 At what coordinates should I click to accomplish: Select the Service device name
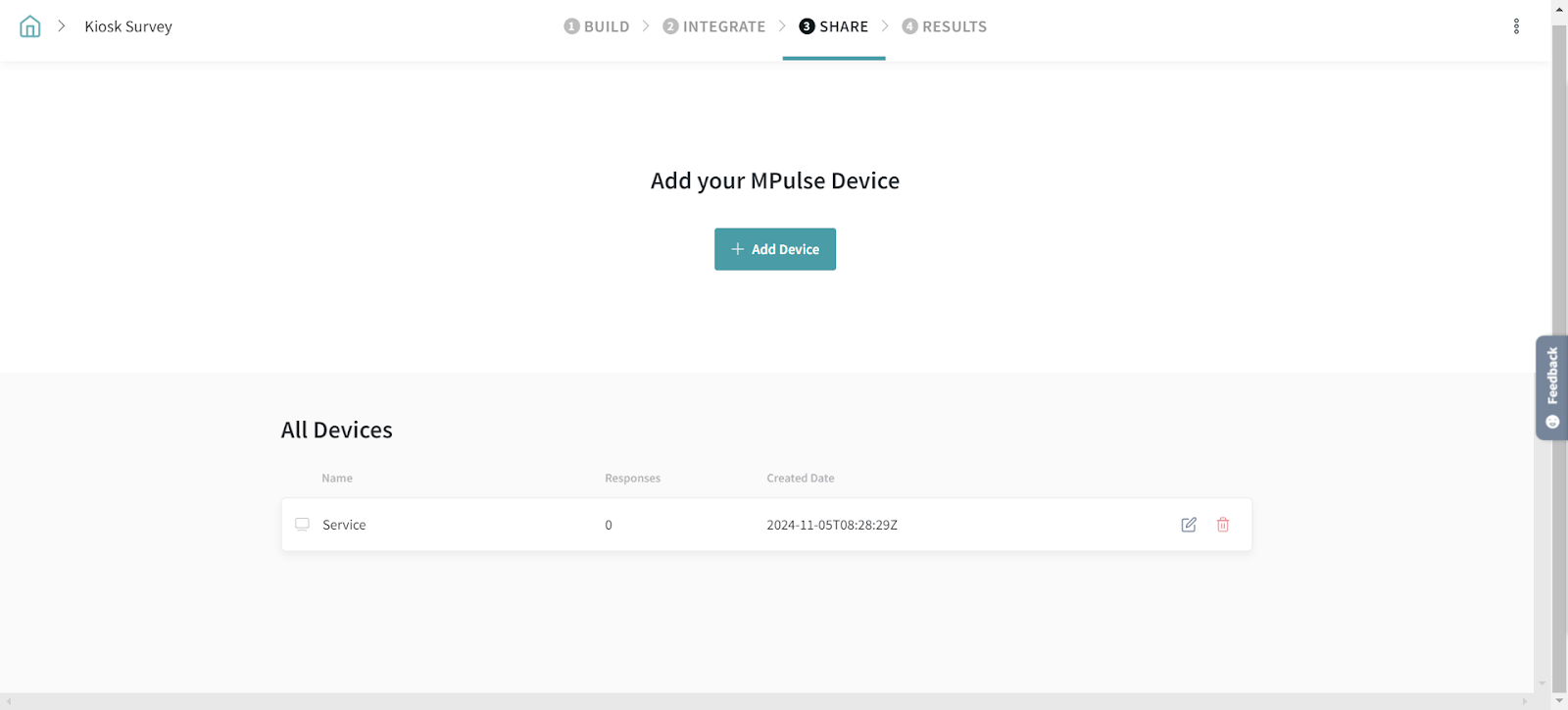tap(344, 525)
